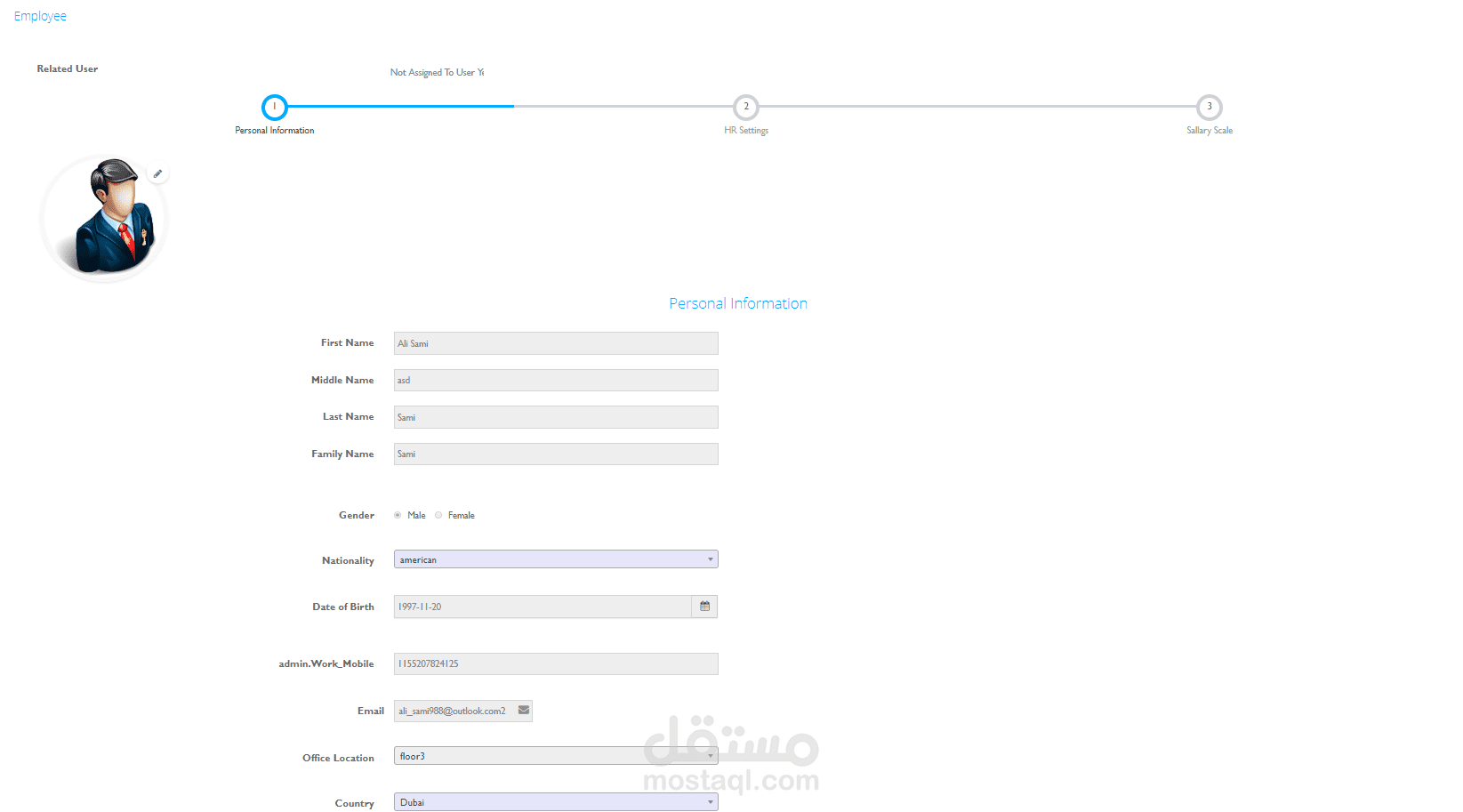Click the 'Personal Information' step label
The height and width of the screenshot is (812, 1463).
[x=275, y=131]
